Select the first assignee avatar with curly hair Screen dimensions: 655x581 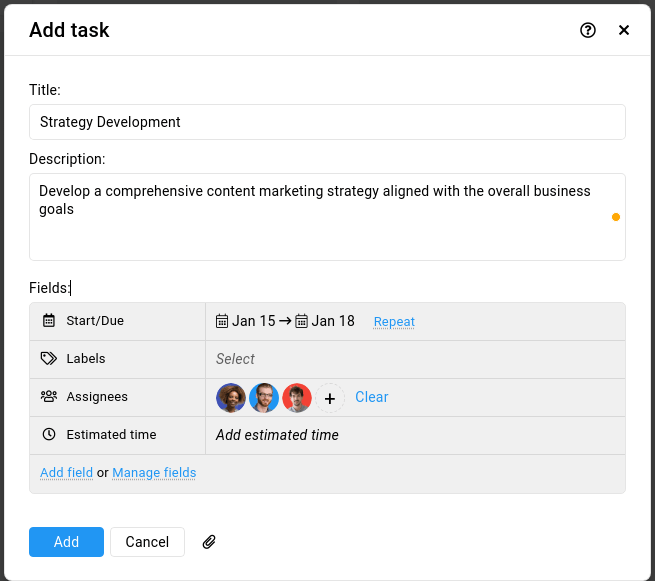231,398
